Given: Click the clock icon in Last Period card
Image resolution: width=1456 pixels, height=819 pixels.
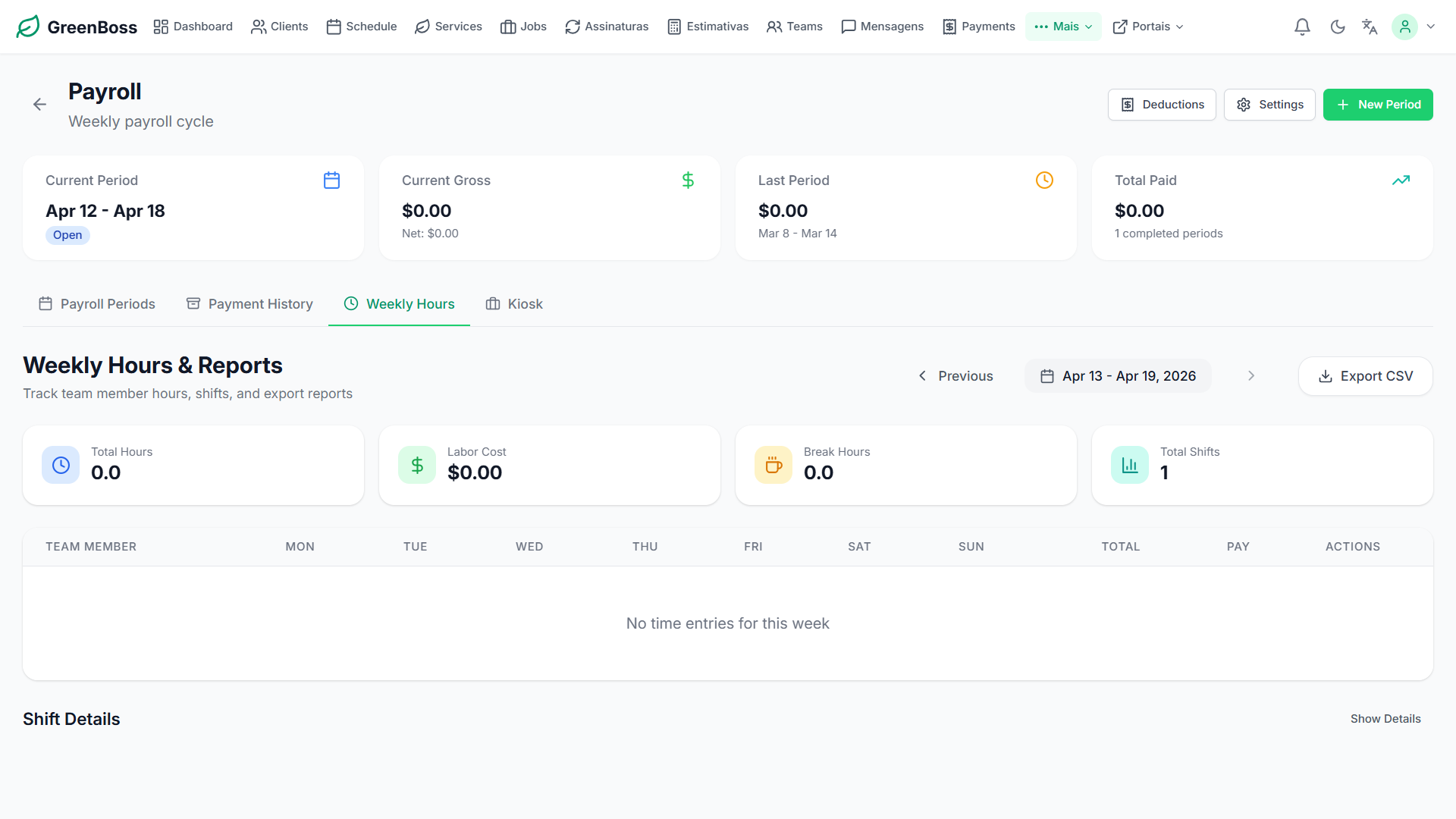Looking at the screenshot, I should [x=1044, y=180].
